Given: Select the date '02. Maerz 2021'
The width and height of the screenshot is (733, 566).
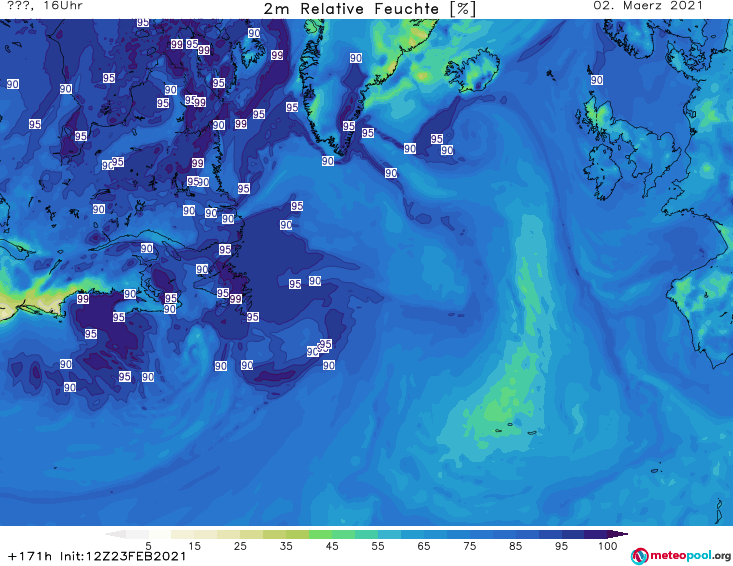Looking at the screenshot, I should (x=648, y=6).
